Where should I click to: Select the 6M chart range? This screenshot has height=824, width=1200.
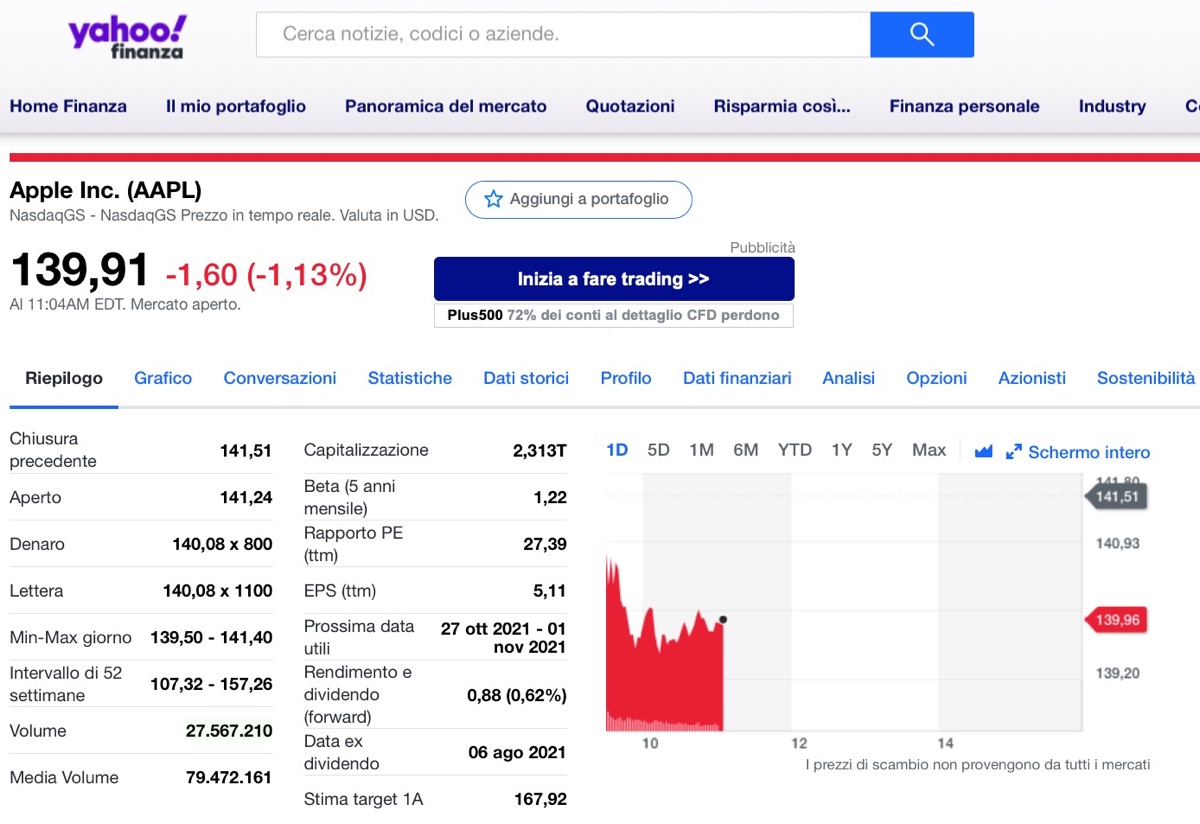(746, 450)
